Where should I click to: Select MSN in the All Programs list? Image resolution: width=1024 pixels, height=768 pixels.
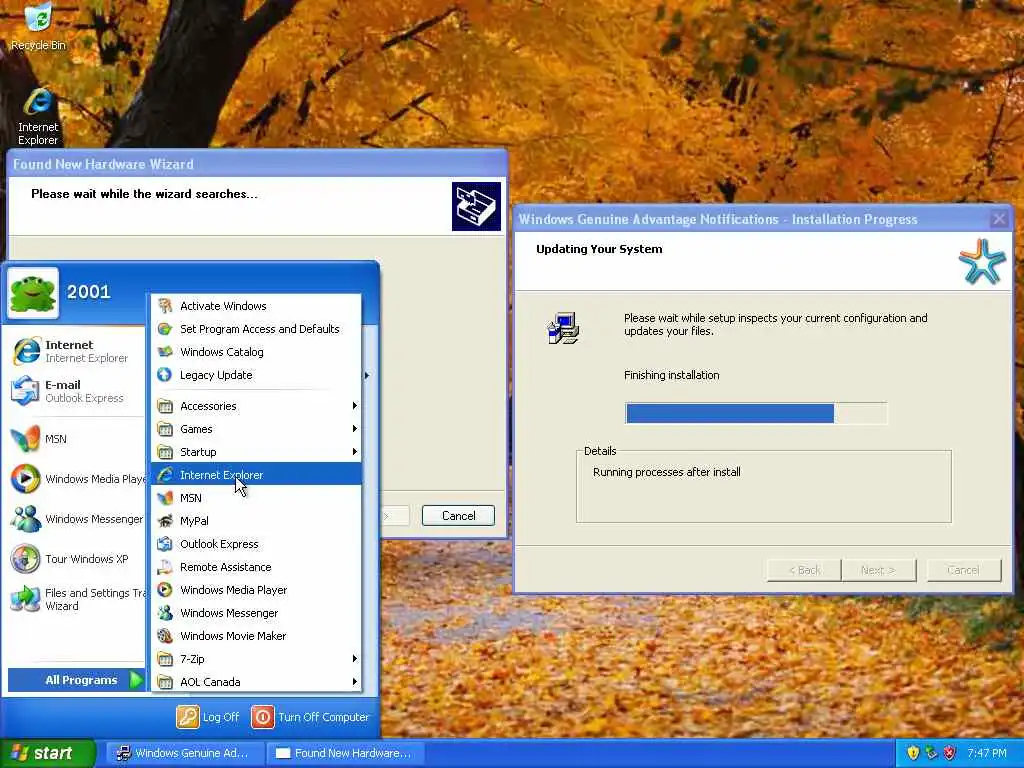pos(256,498)
